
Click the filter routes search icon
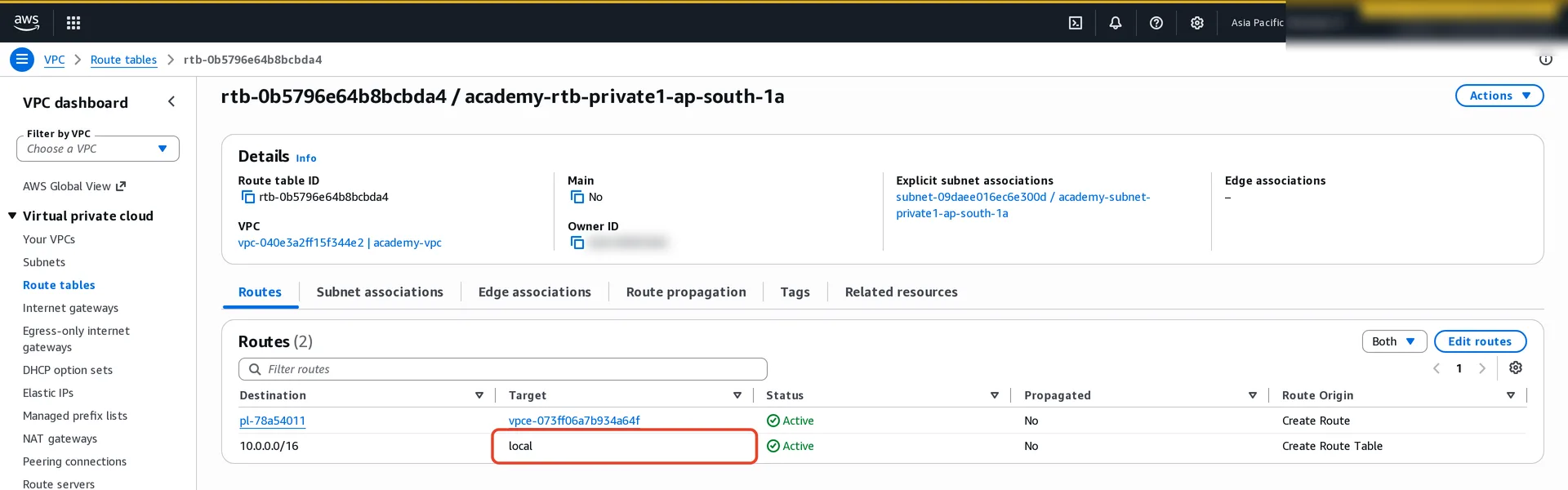255,369
